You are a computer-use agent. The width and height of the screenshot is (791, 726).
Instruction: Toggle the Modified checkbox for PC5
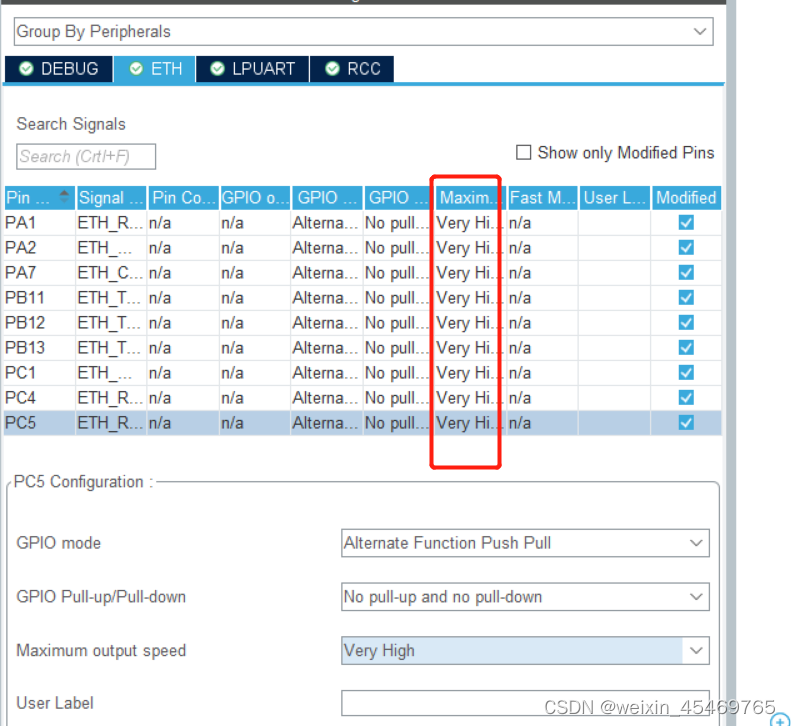686,423
